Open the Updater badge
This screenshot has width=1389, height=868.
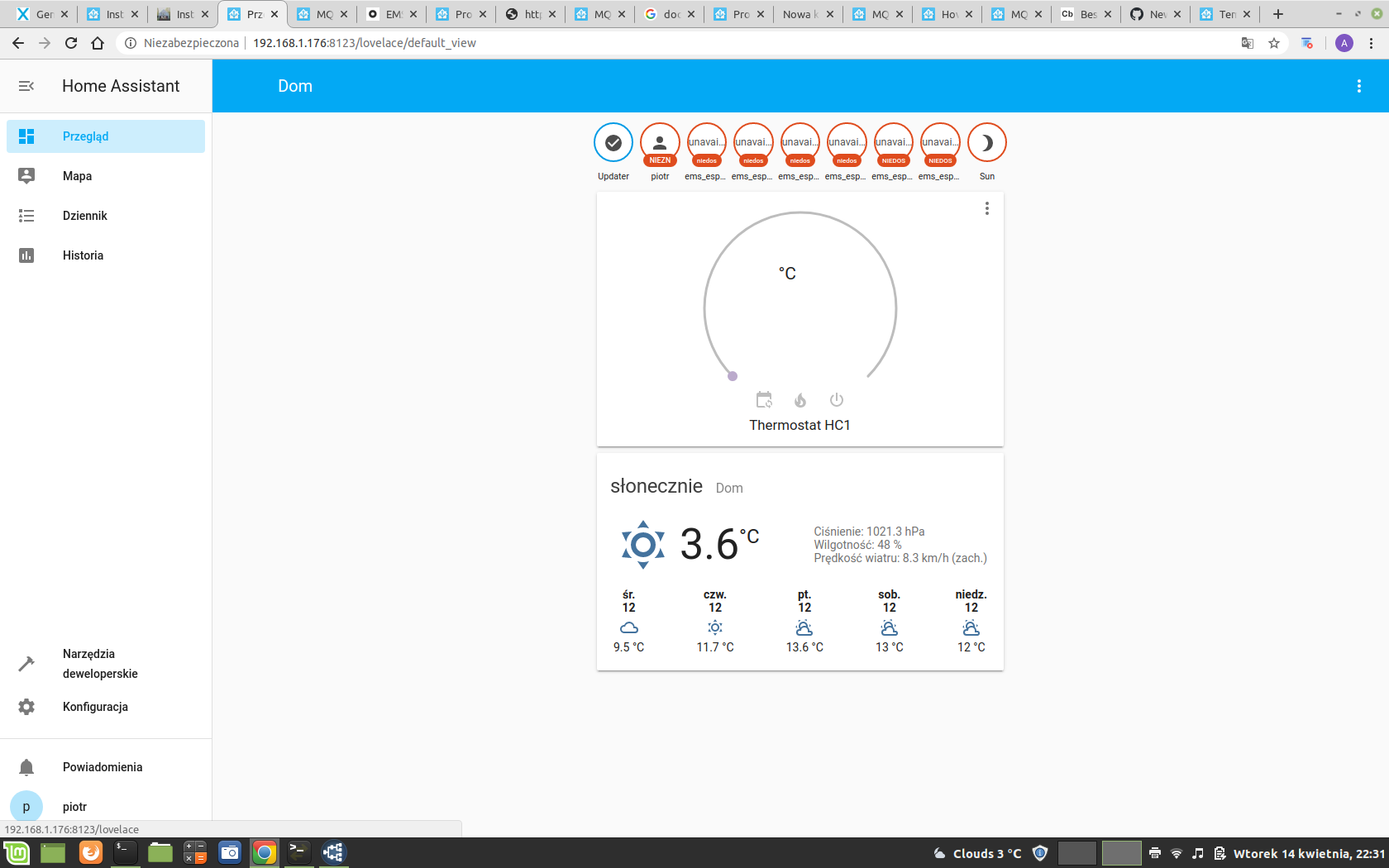pyautogui.click(x=613, y=141)
